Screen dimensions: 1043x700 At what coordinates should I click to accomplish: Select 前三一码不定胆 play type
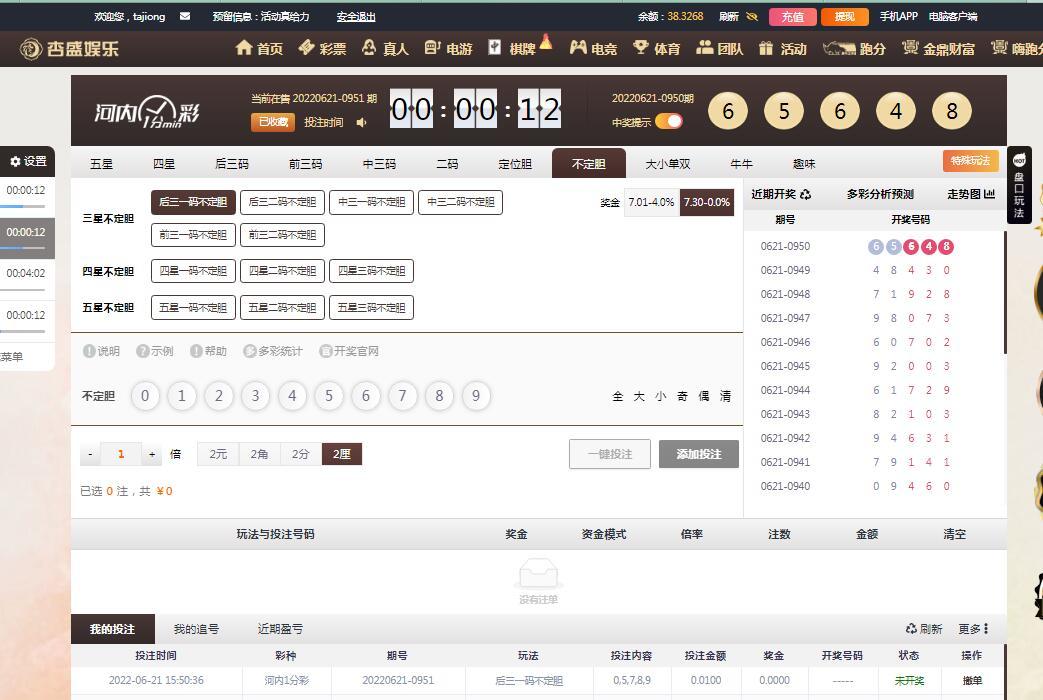[193, 235]
